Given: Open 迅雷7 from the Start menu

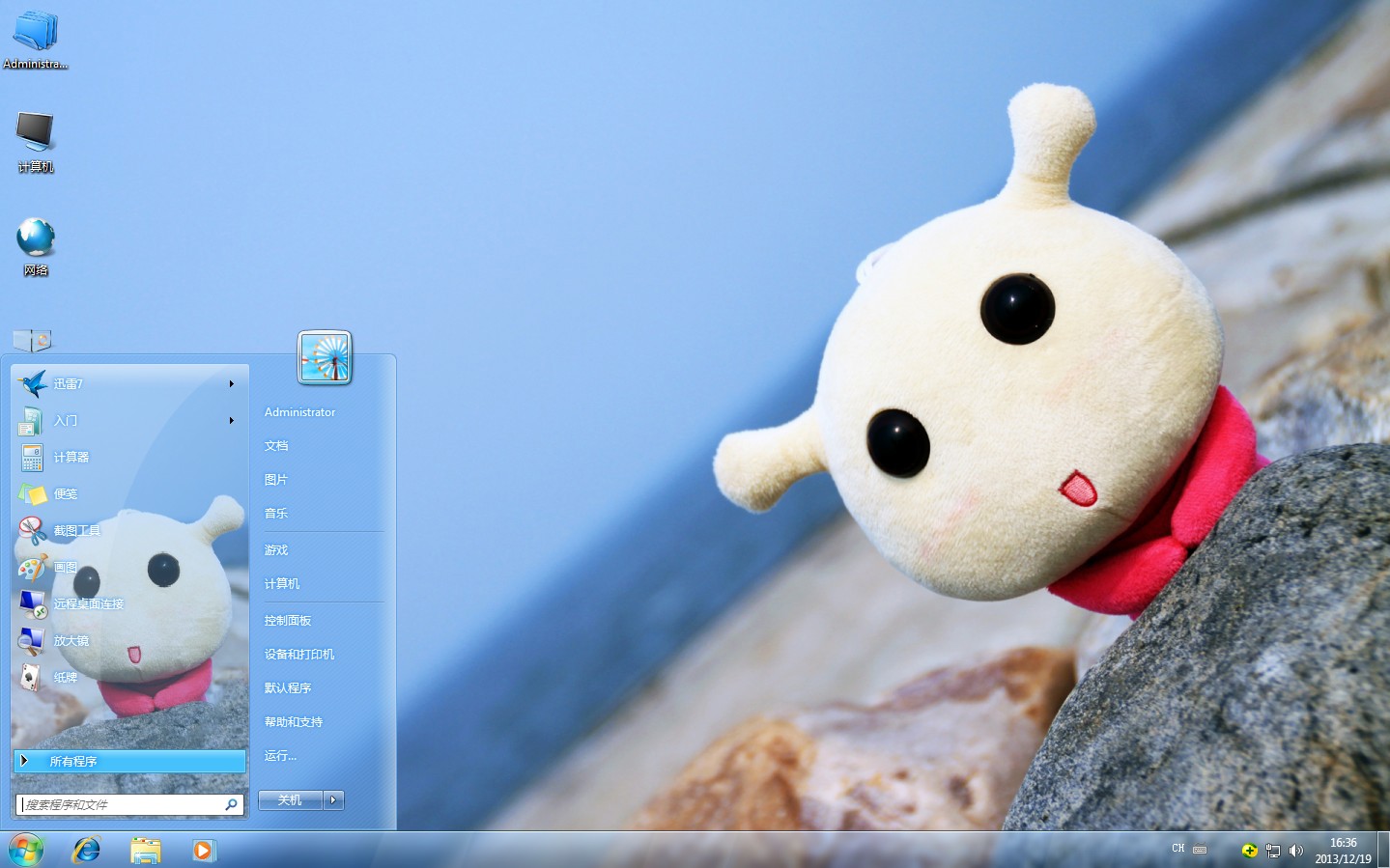Looking at the screenshot, I should point(128,384).
